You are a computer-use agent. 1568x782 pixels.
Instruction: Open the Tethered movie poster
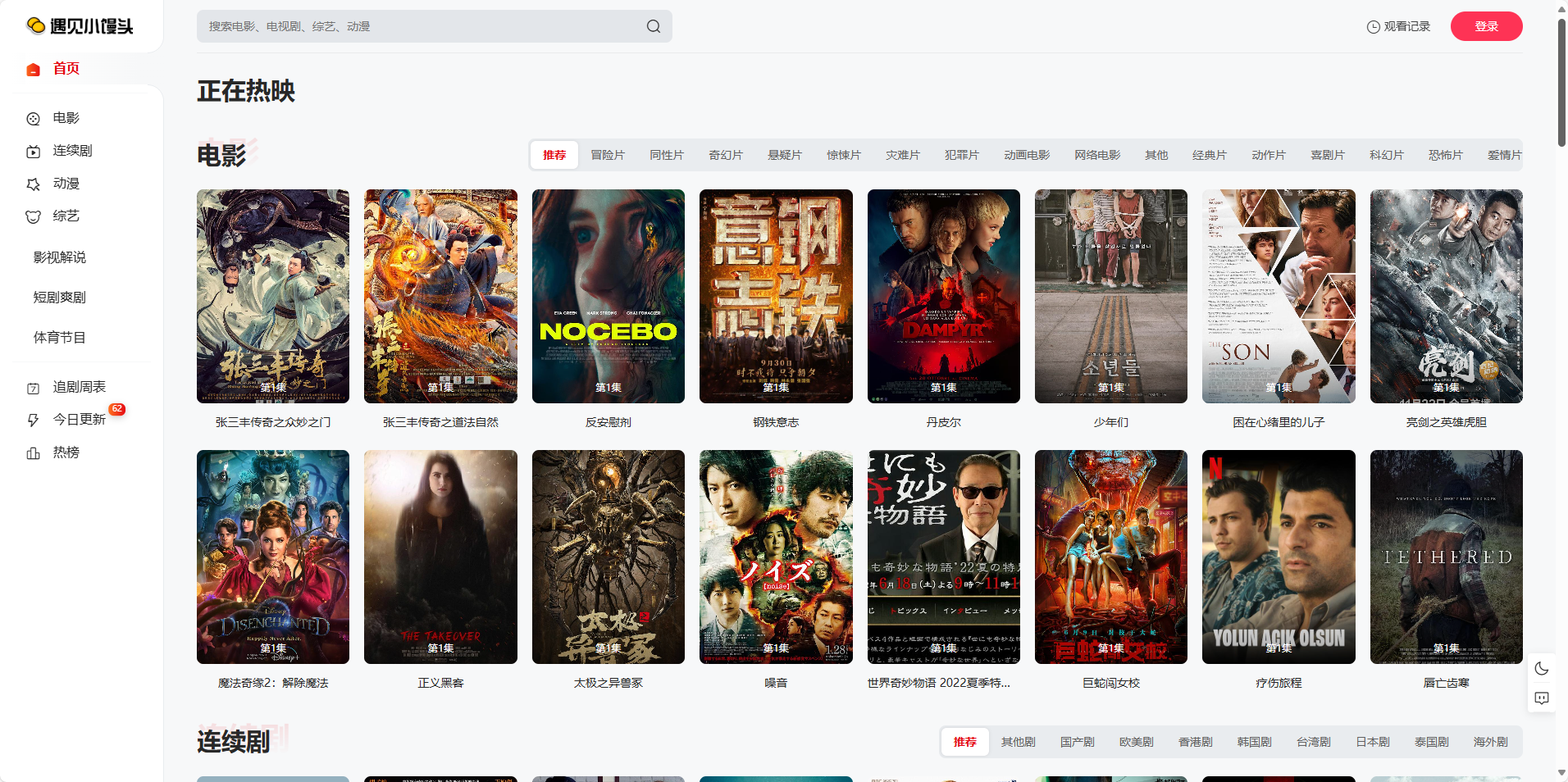tap(1447, 557)
